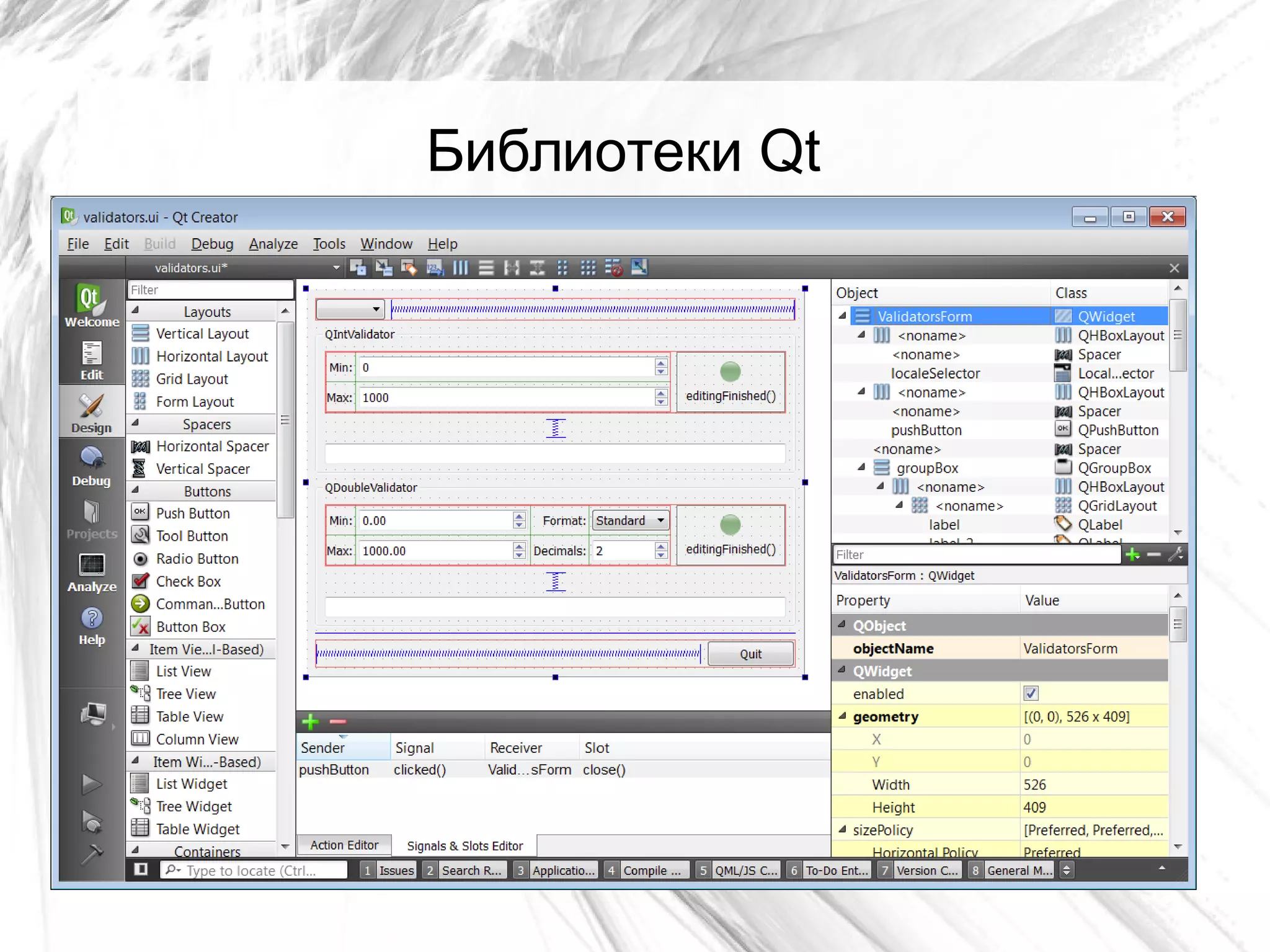The image size is (1270, 952).
Task: Select Edit Widgets toolbar icon
Action: (x=358, y=268)
